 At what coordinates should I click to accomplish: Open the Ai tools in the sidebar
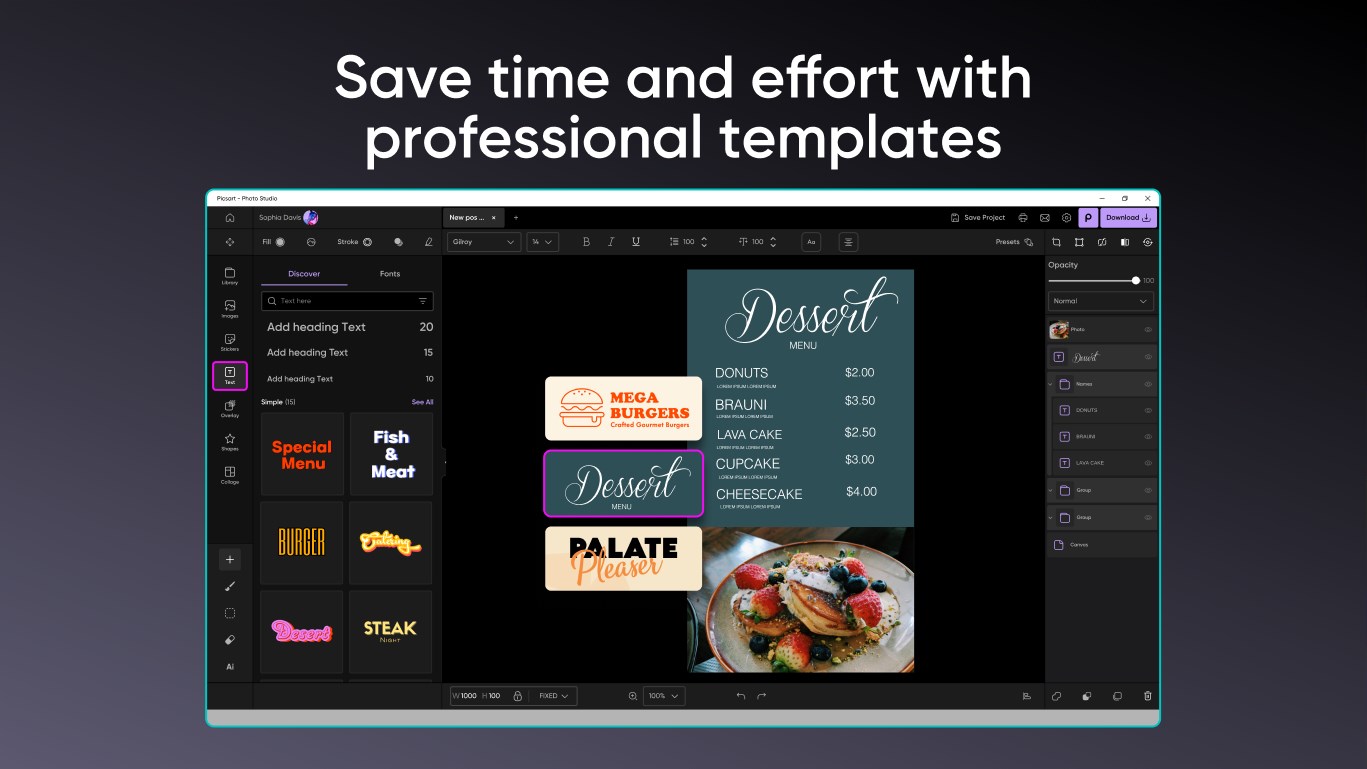(229, 666)
